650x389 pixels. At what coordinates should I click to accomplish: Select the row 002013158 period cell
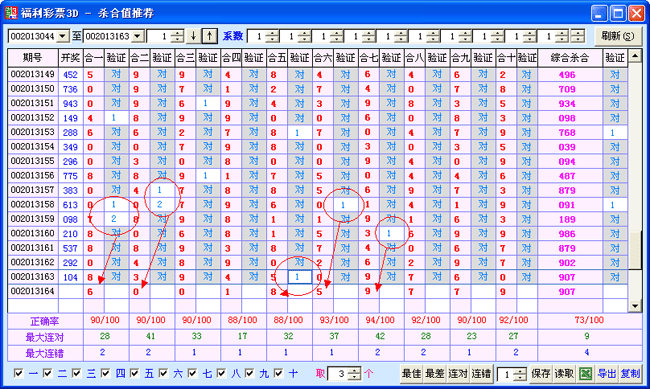(33, 204)
